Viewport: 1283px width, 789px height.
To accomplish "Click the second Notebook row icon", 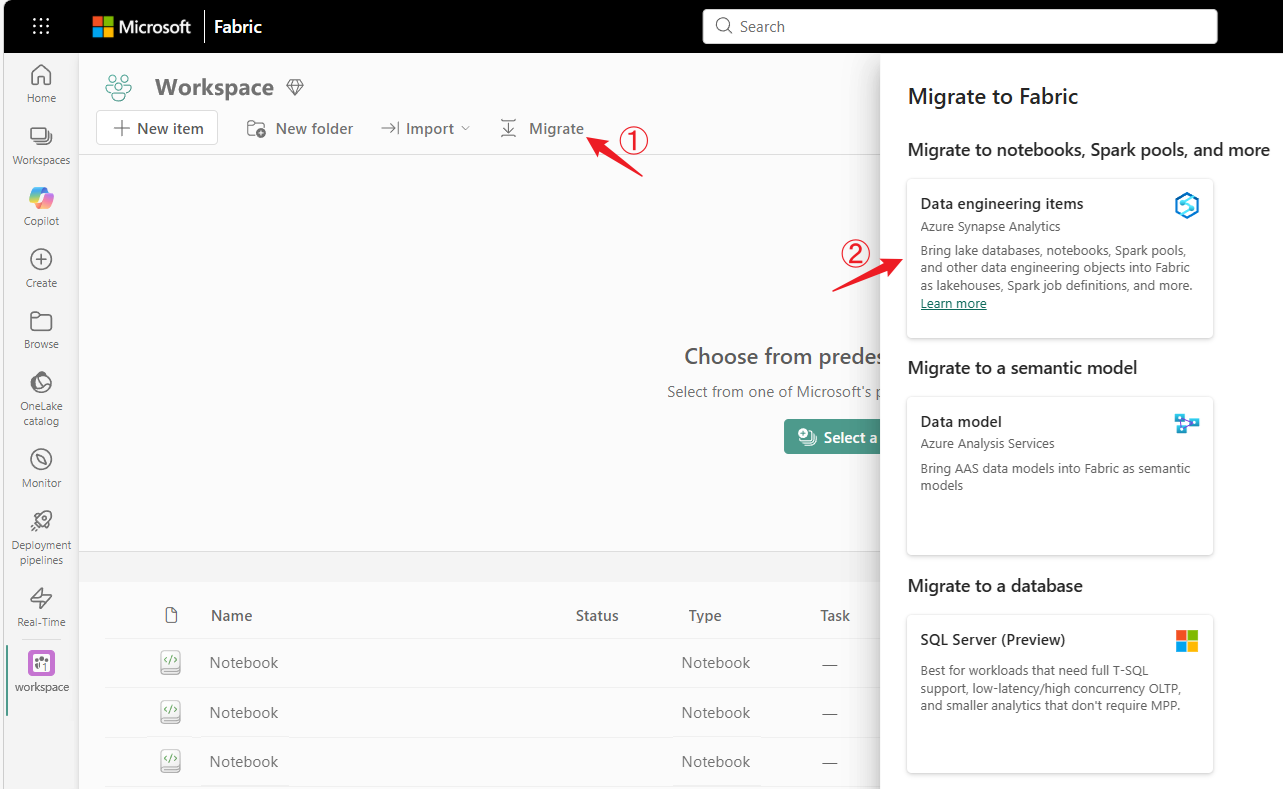I will 171,713.
